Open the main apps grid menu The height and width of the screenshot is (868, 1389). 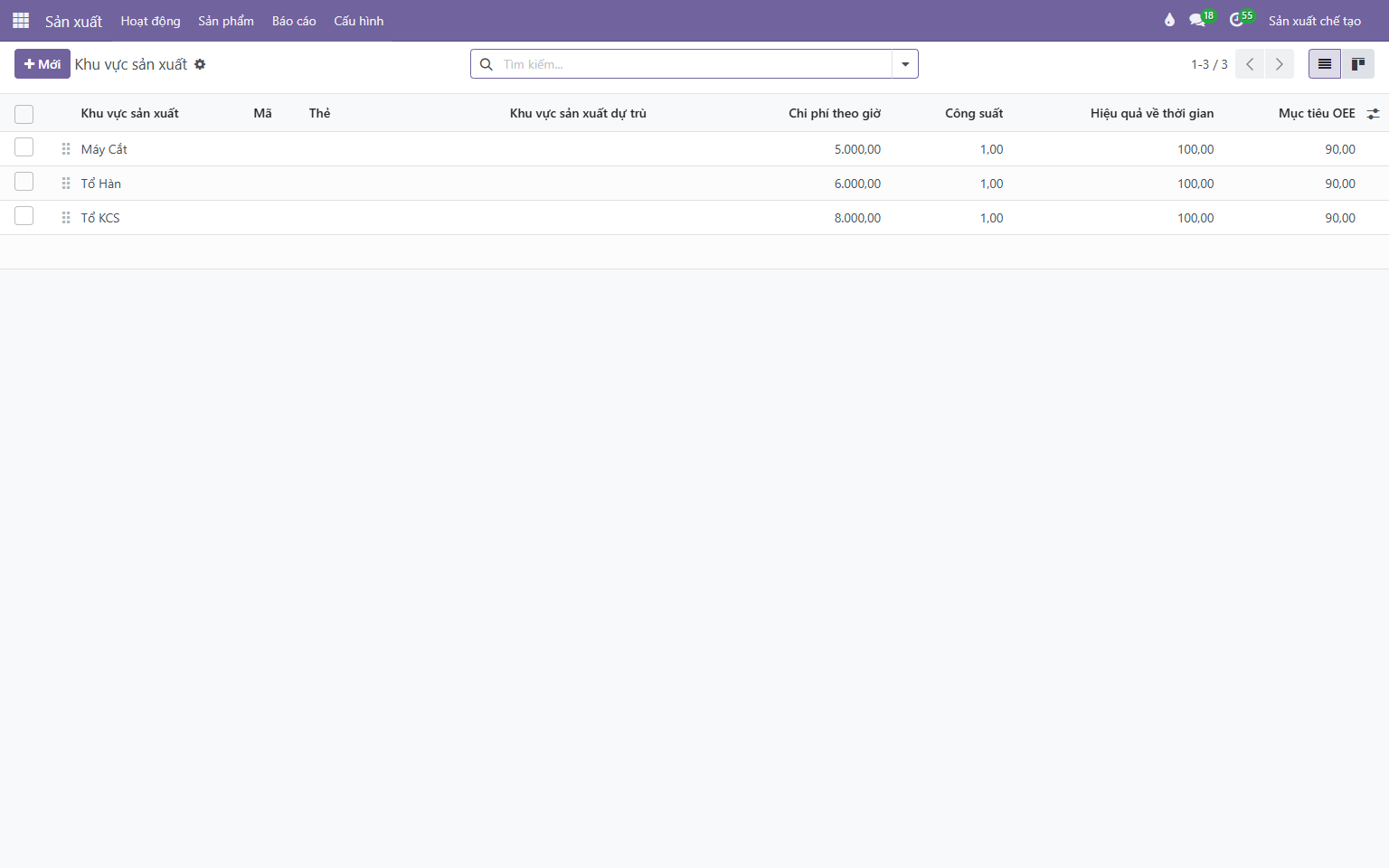point(21,21)
